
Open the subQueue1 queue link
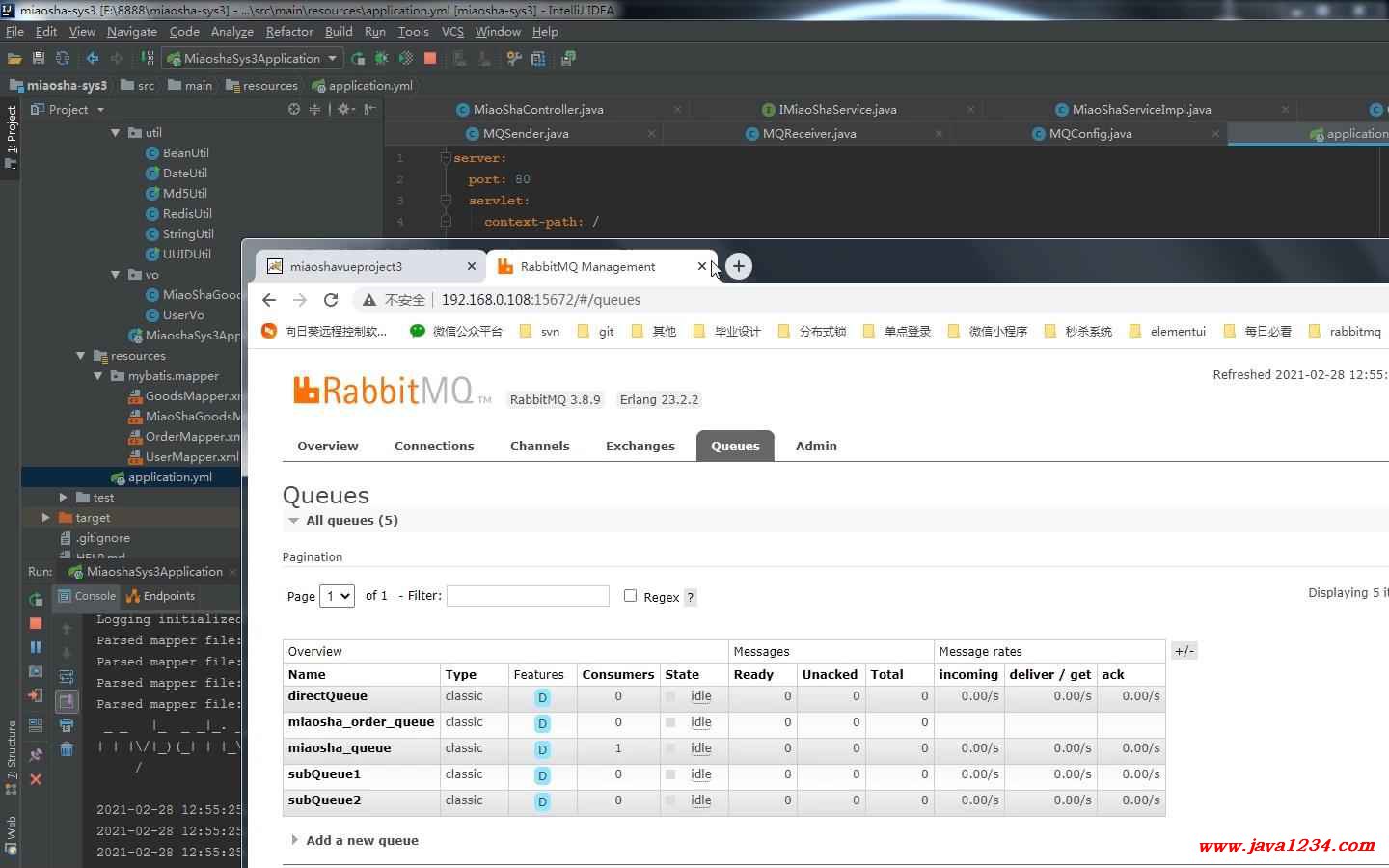[324, 774]
